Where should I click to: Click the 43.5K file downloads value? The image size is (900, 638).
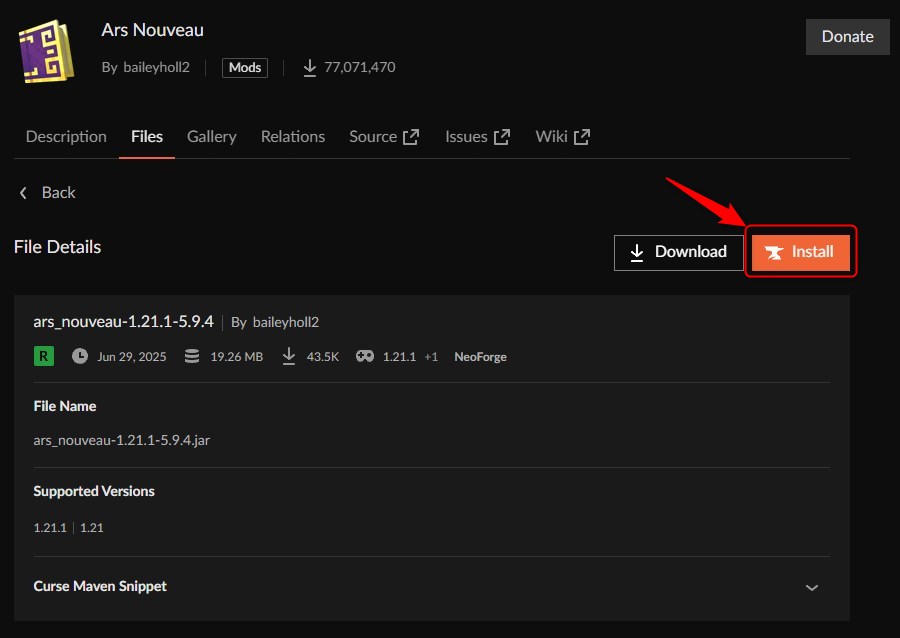[323, 357]
